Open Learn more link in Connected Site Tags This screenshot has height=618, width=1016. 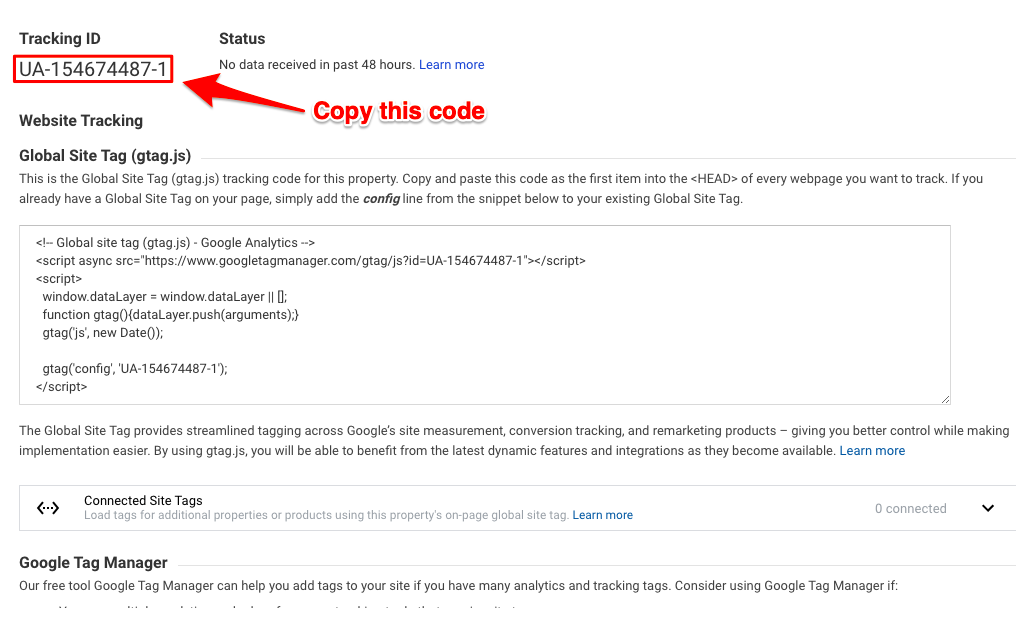pos(603,515)
